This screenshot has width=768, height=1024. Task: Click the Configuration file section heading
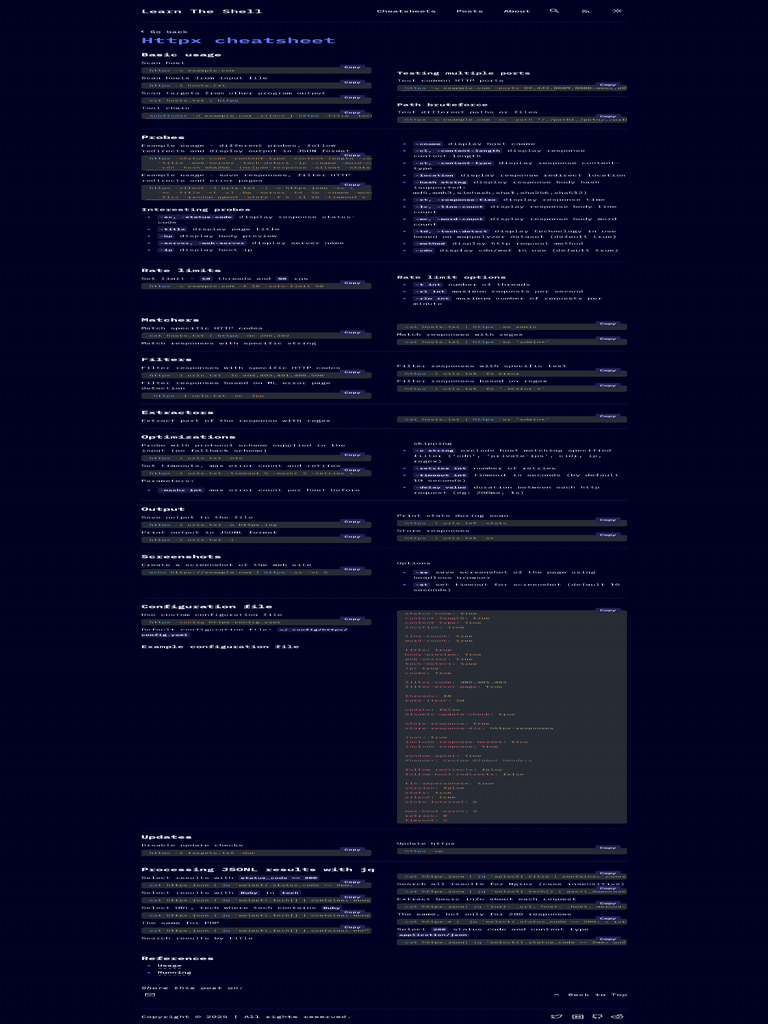tap(206, 607)
